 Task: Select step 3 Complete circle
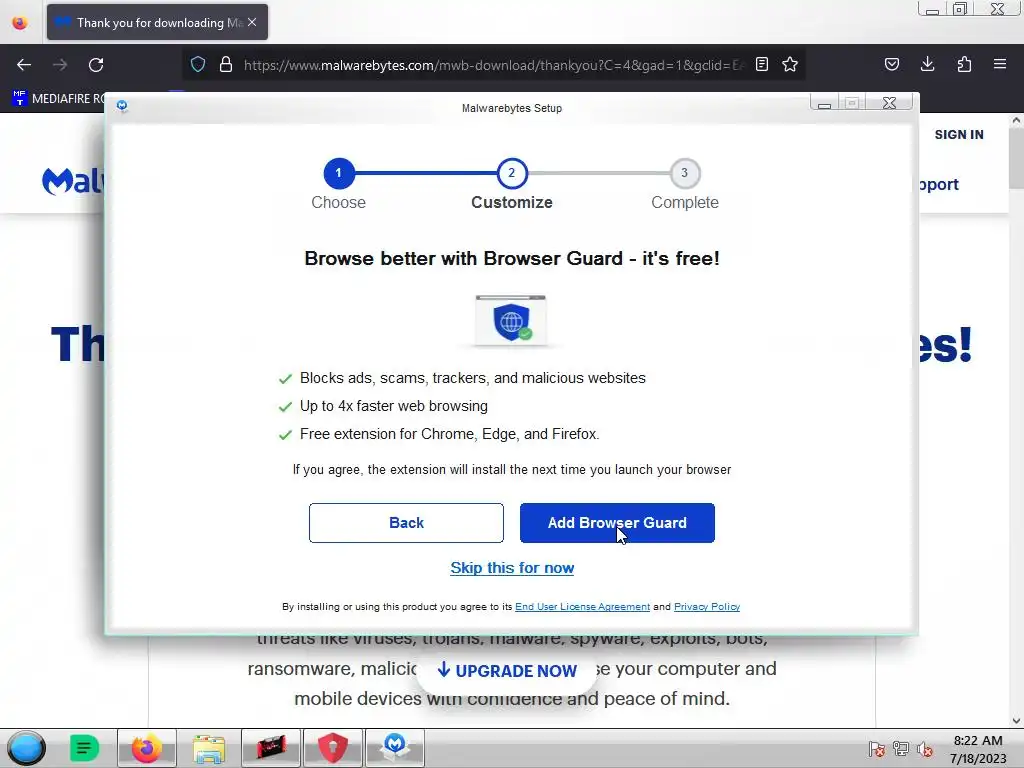684,173
